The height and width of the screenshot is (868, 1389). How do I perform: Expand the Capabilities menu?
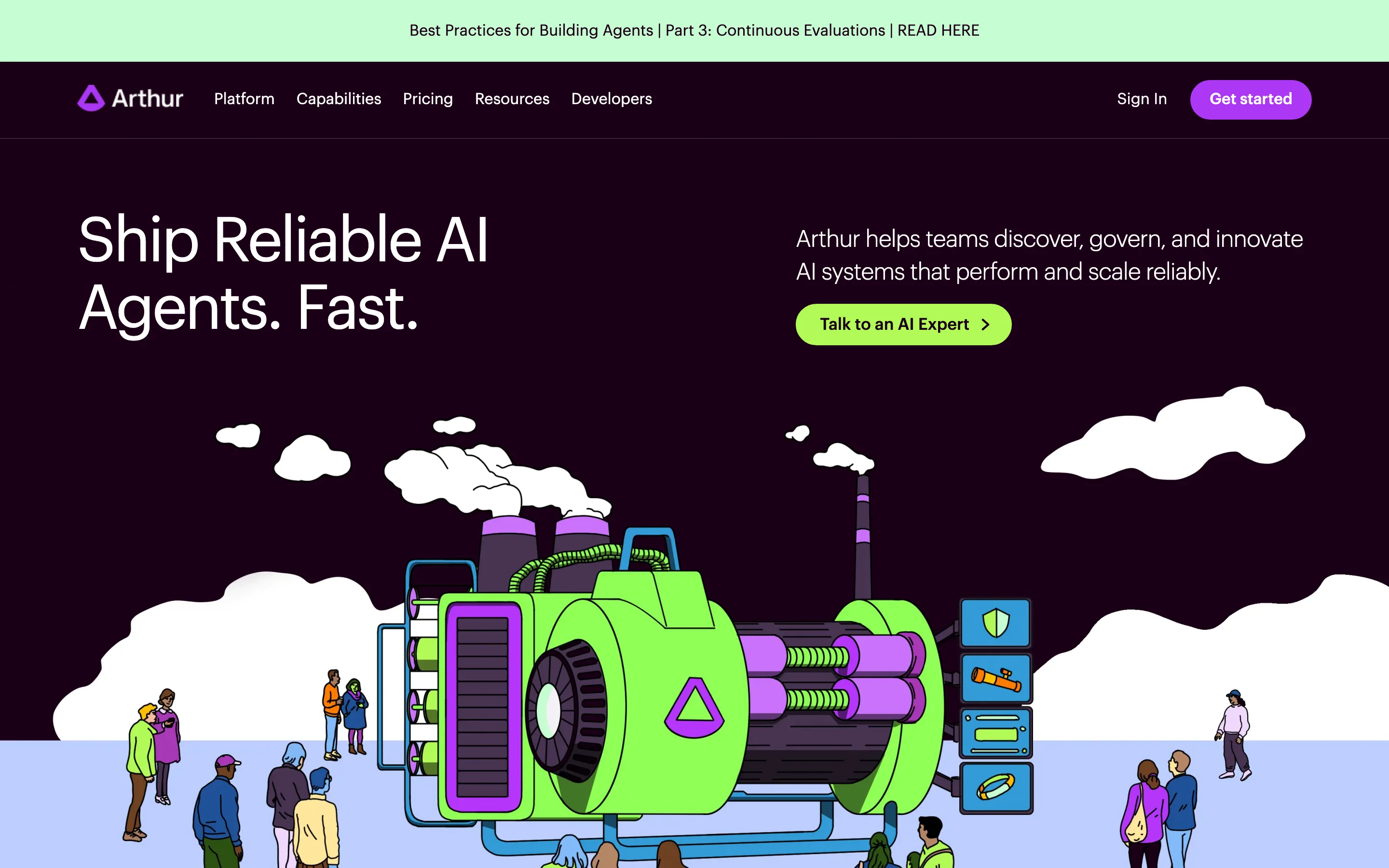[x=339, y=99]
